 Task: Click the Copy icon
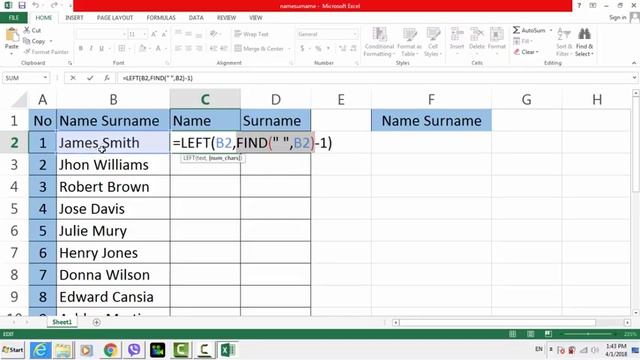(x=27, y=41)
